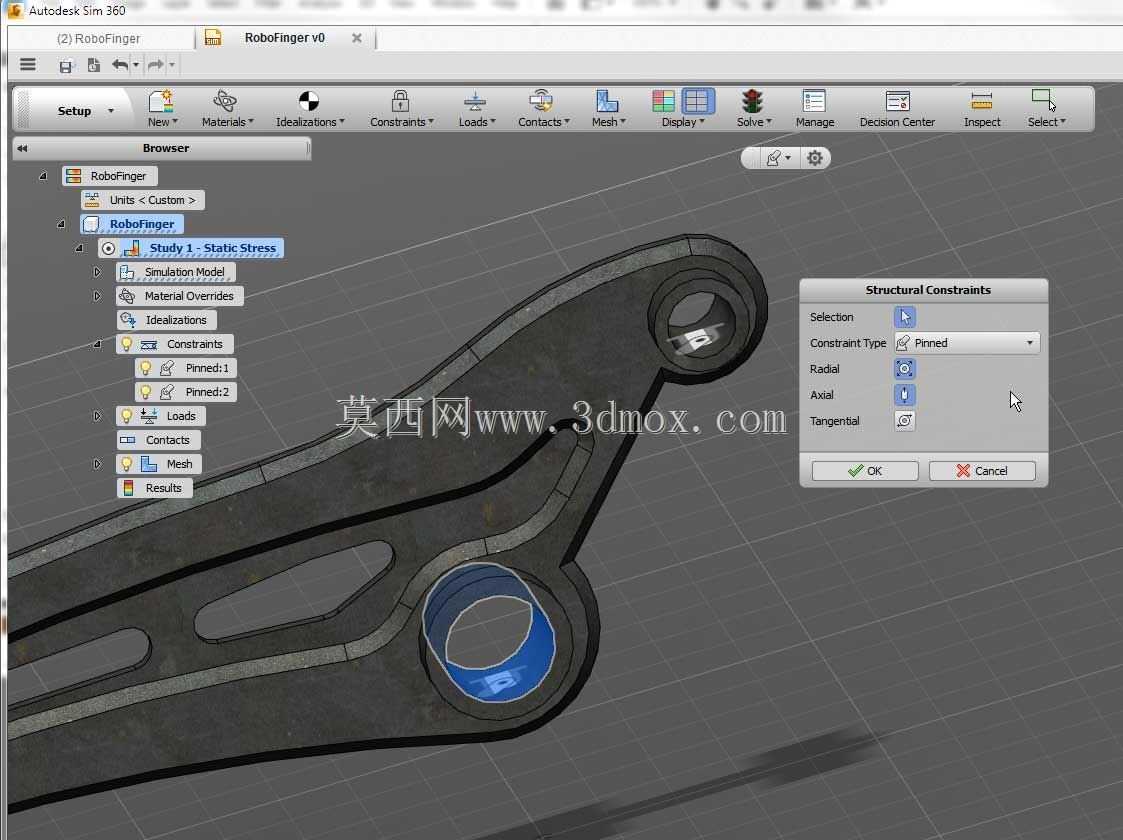
Task: Toggle visibility bulb of Pinned:2
Action: (x=145, y=392)
